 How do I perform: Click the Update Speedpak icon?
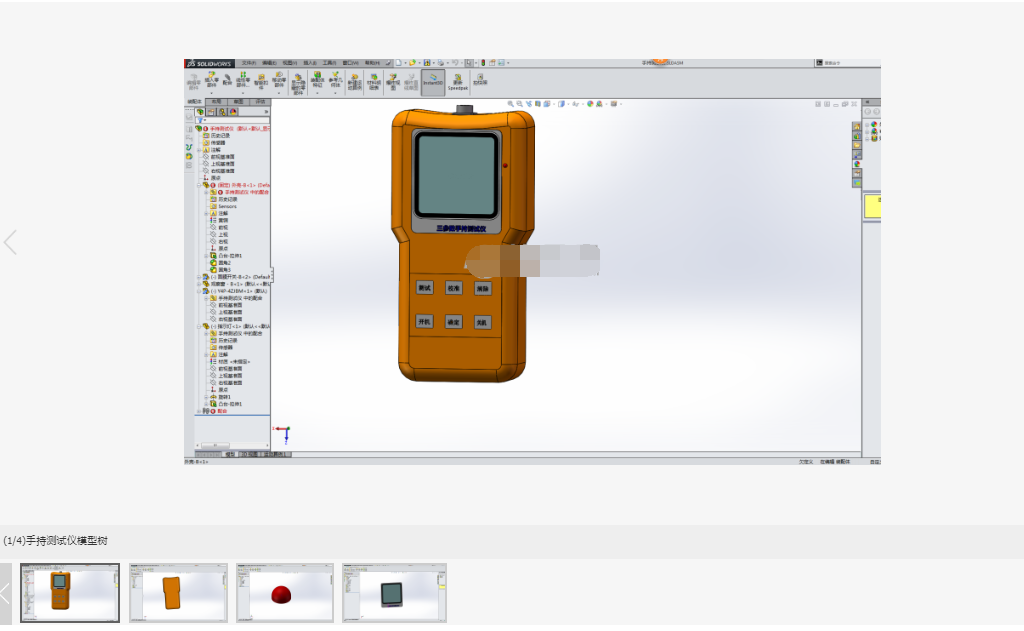pos(458,80)
